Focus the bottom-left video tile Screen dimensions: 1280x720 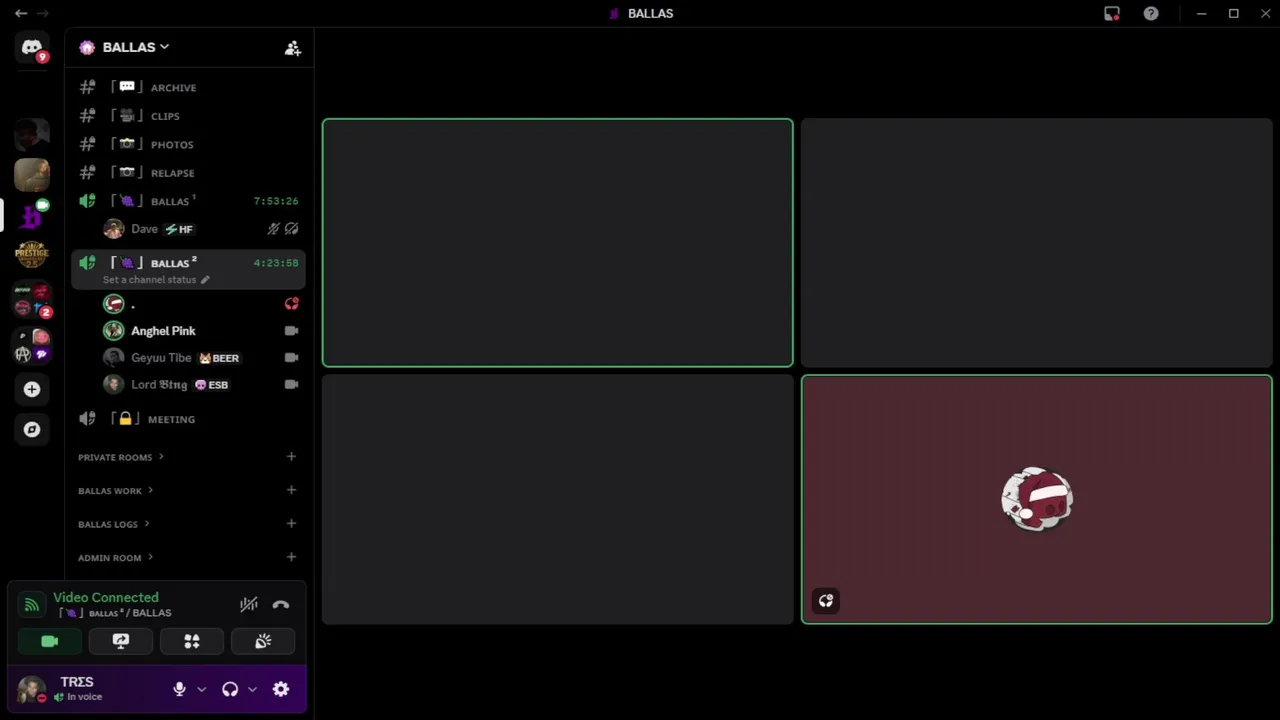coord(558,499)
